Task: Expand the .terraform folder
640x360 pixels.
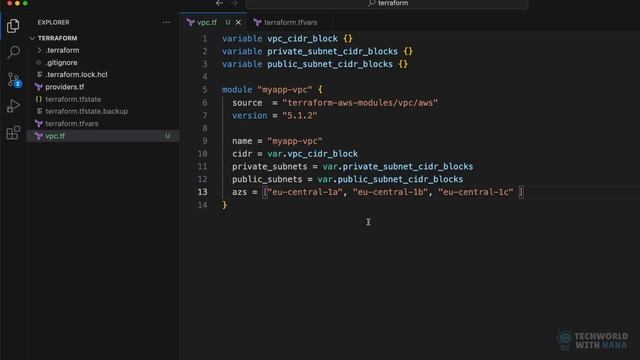Action: [x=62, y=50]
